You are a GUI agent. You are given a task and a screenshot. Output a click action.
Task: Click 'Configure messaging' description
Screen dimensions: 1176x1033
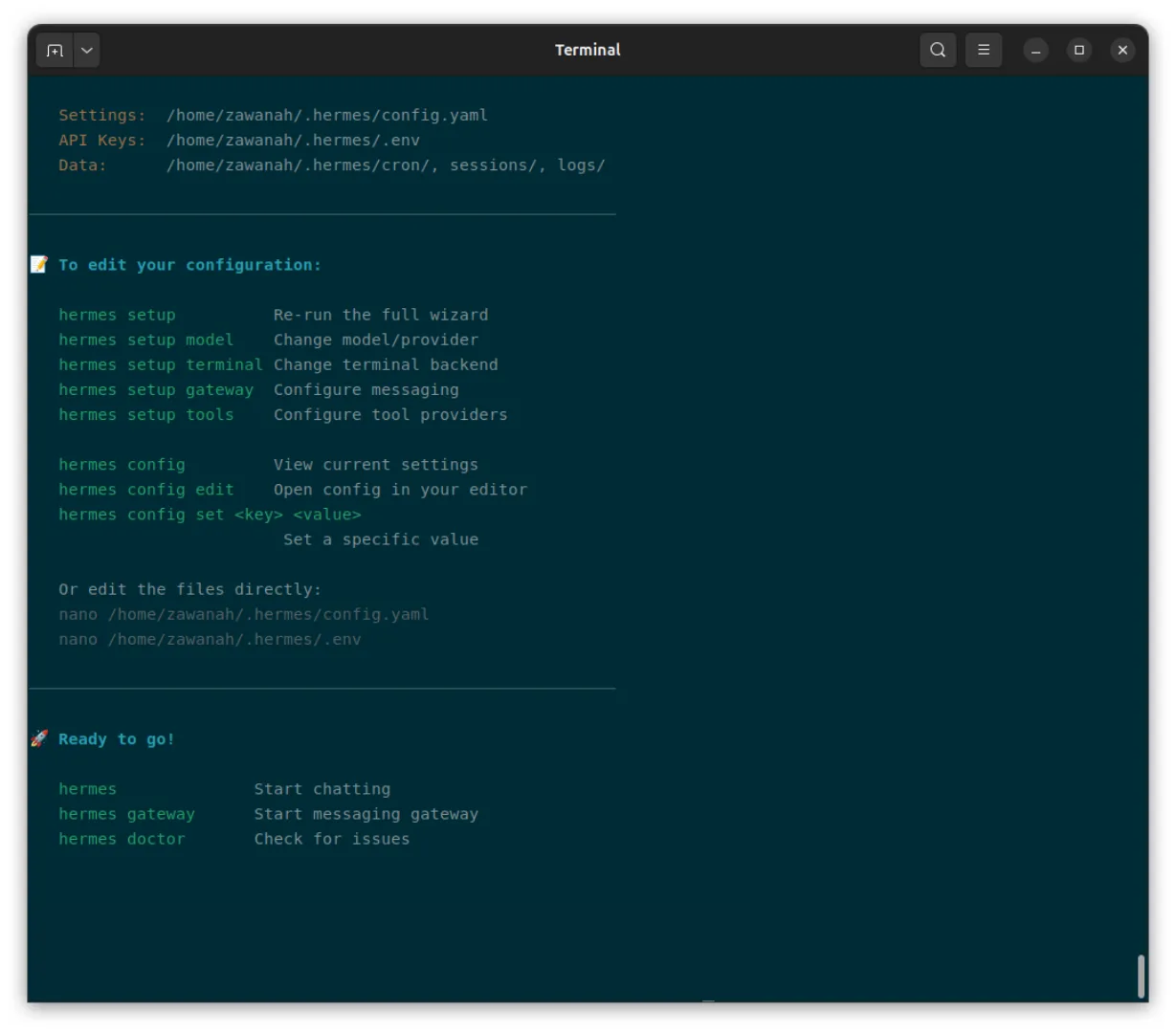pyautogui.click(x=366, y=389)
